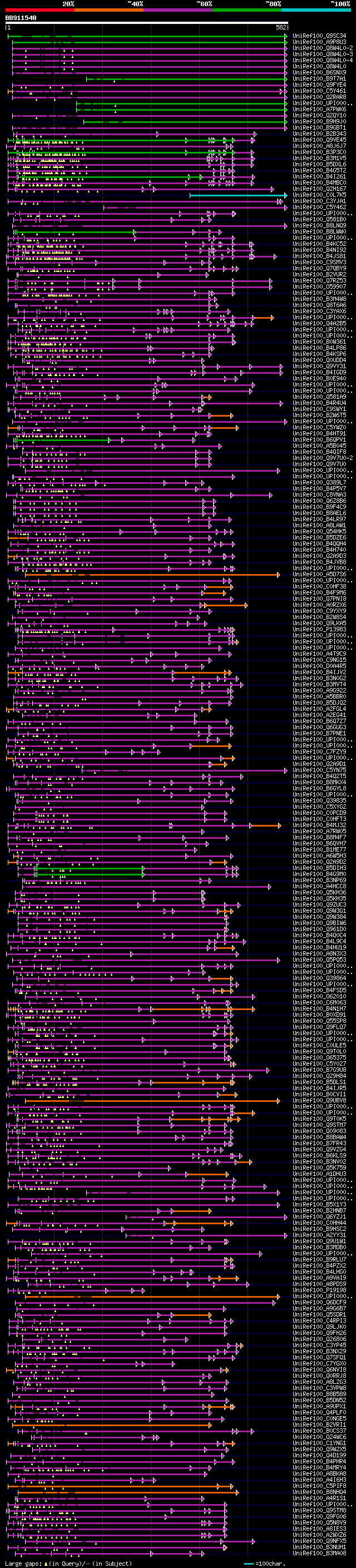
Task: Click the white query sequence bar
Action: pyautogui.click(x=147, y=22)
